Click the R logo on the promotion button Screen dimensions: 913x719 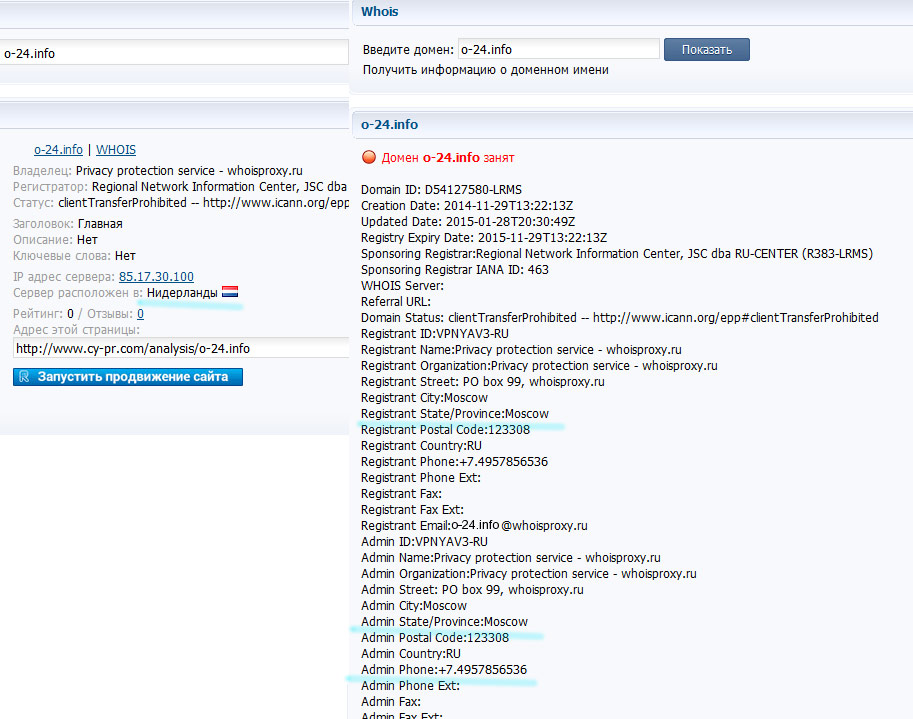point(24,377)
